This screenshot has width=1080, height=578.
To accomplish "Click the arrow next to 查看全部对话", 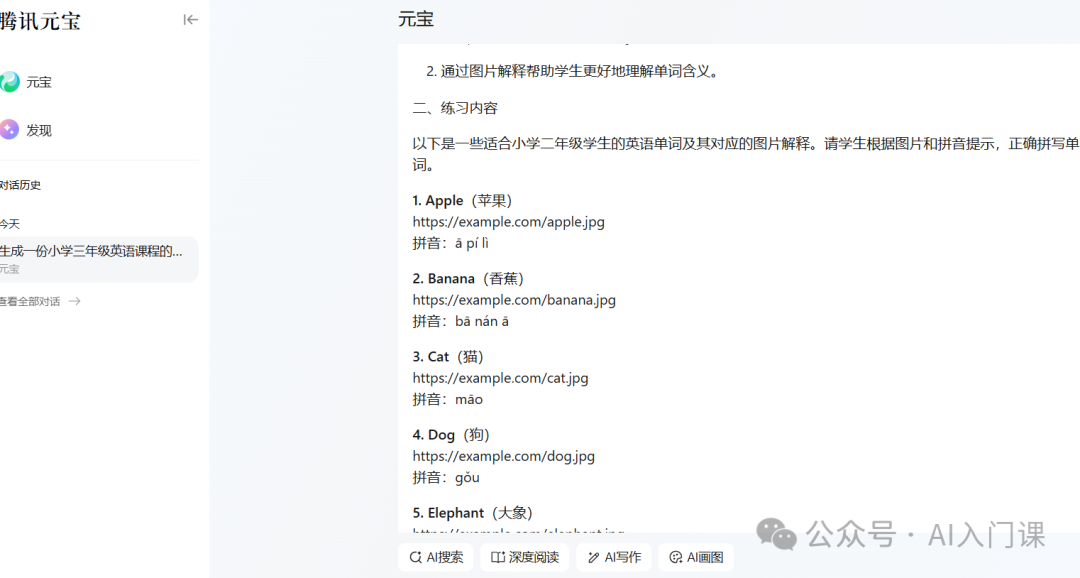I will (74, 301).
